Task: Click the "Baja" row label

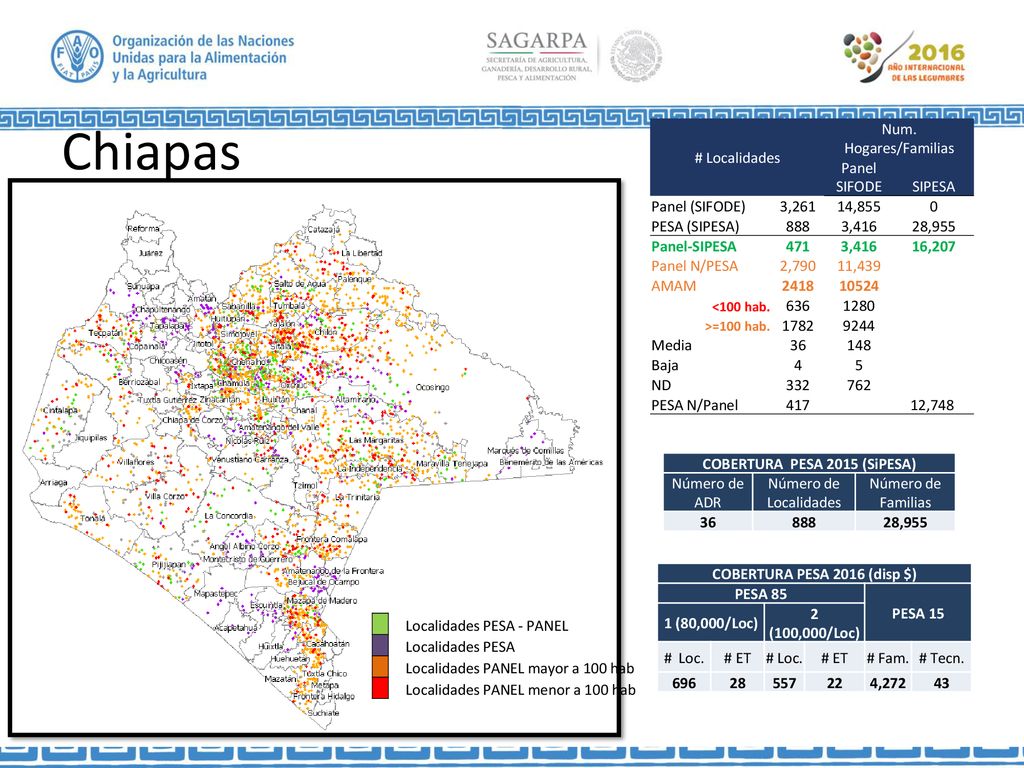Action: click(665, 366)
